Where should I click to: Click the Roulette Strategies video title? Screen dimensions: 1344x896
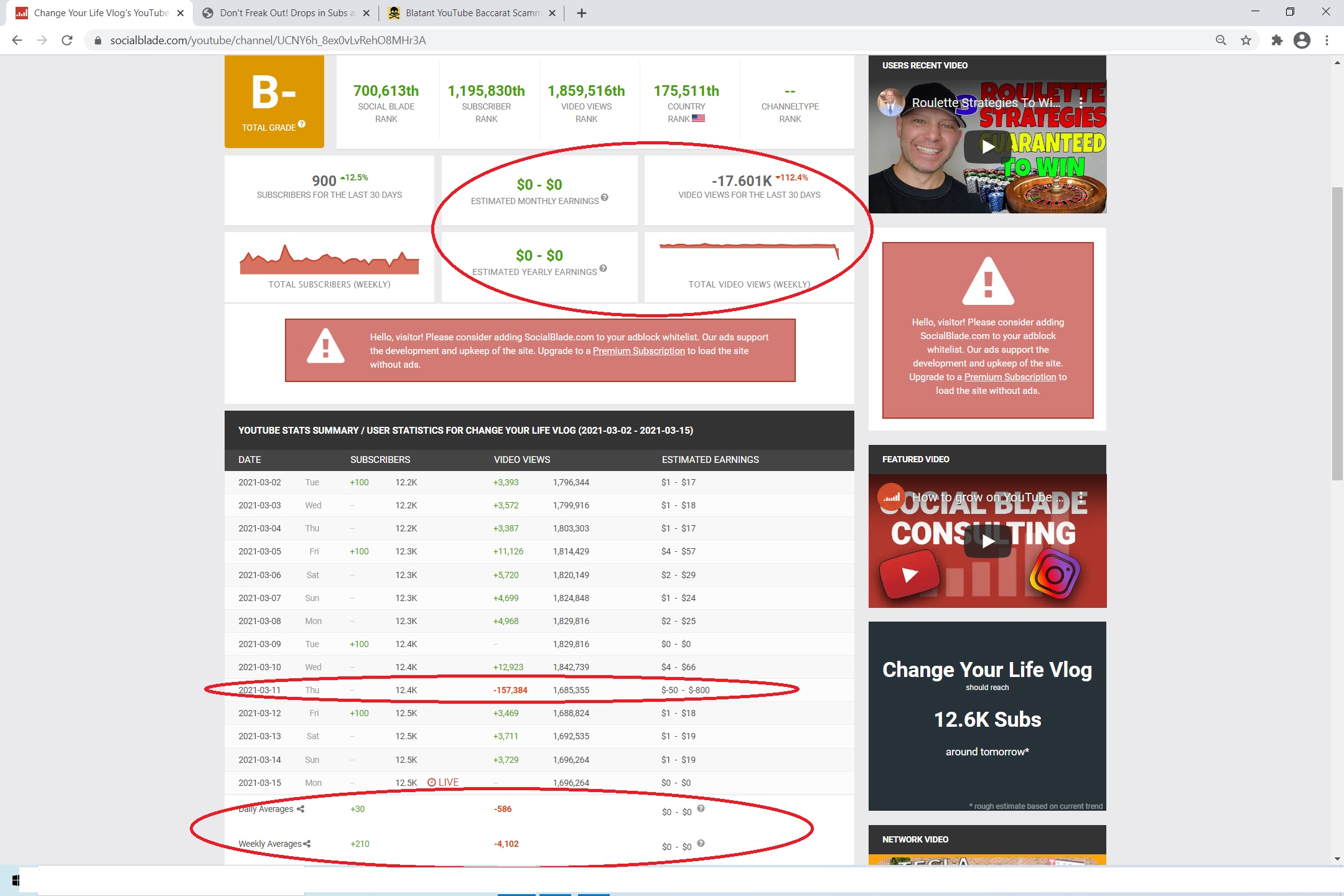click(x=986, y=102)
